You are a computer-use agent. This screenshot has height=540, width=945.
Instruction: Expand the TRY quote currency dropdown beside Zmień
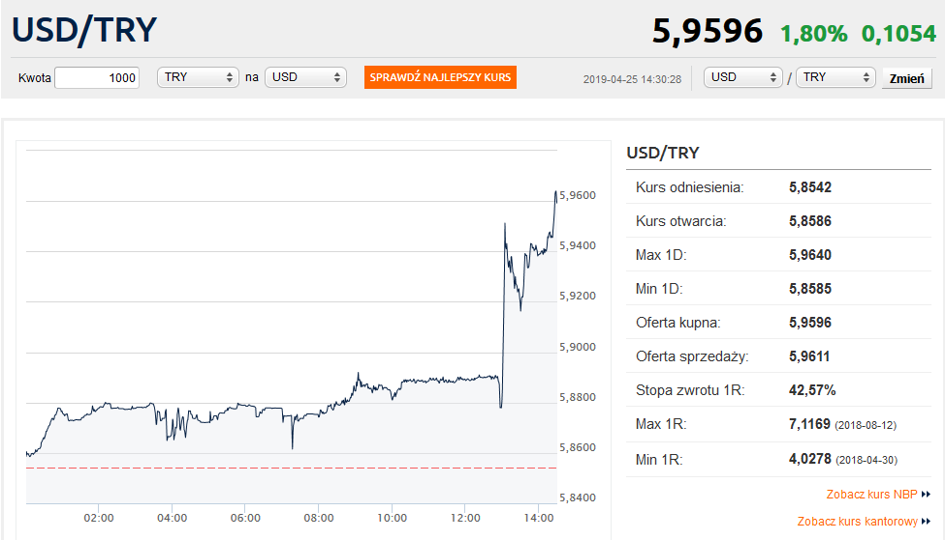(835, 77)
